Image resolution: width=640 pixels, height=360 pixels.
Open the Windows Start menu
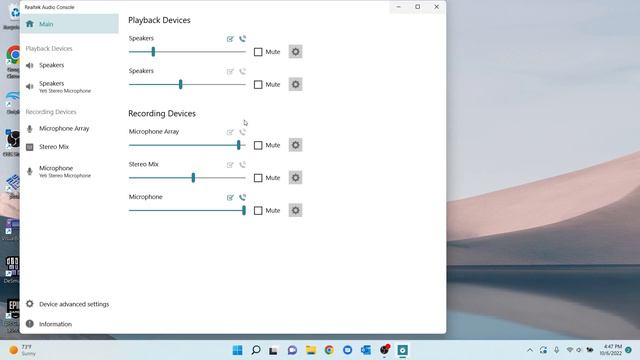point(237,350)
